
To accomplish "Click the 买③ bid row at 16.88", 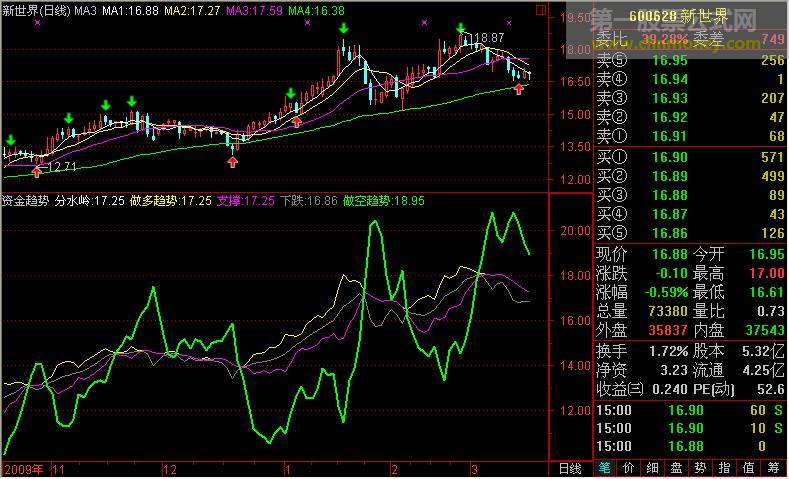I will click(x=690, y=195).
